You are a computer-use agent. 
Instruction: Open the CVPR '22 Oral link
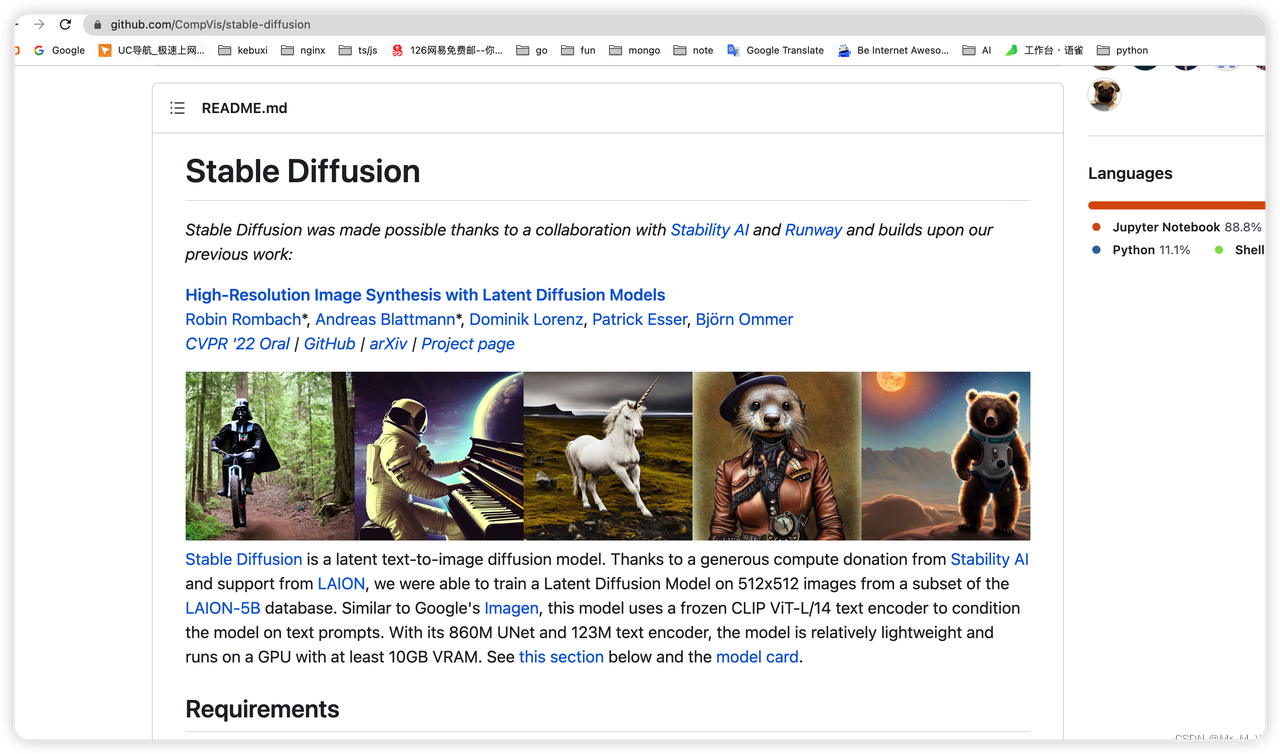[x=237, y=344]
